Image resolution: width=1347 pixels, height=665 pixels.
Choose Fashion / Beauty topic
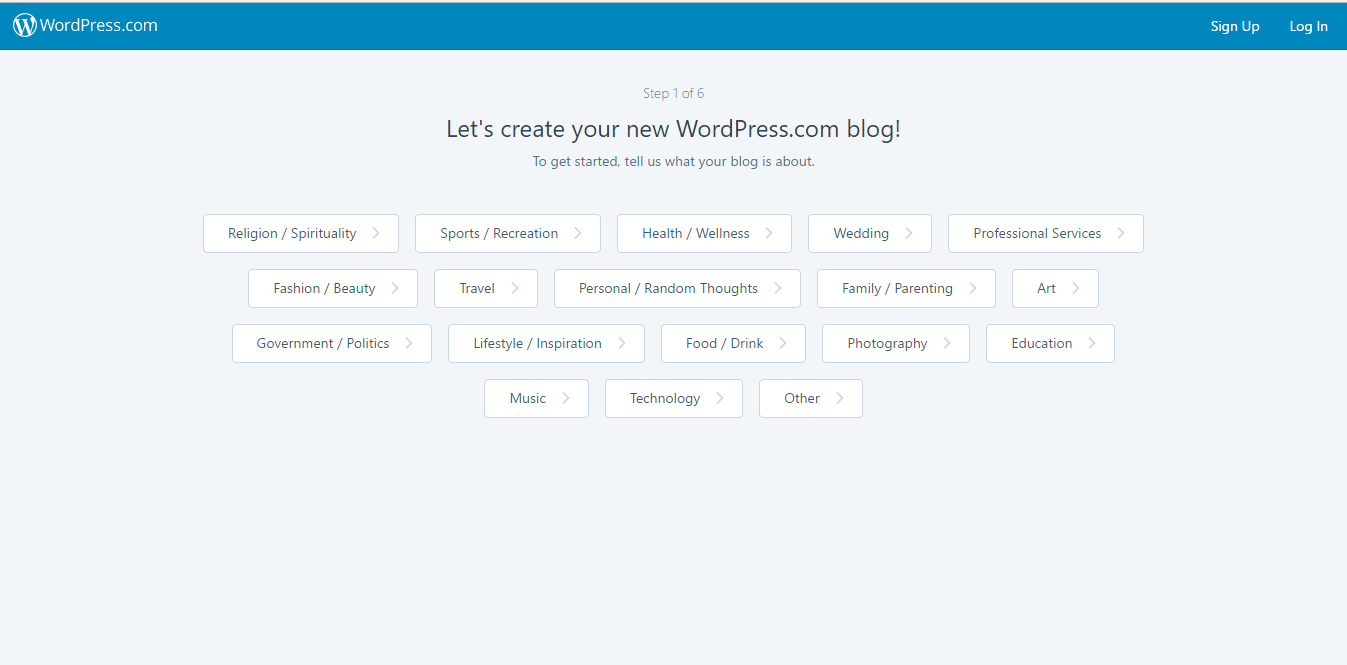coord(333,288)
